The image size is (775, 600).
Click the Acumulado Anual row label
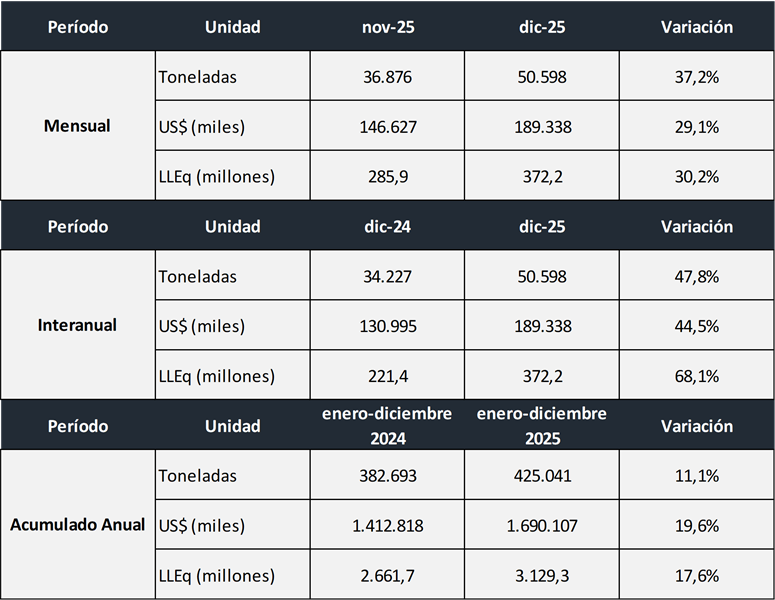tap(77, 525)
